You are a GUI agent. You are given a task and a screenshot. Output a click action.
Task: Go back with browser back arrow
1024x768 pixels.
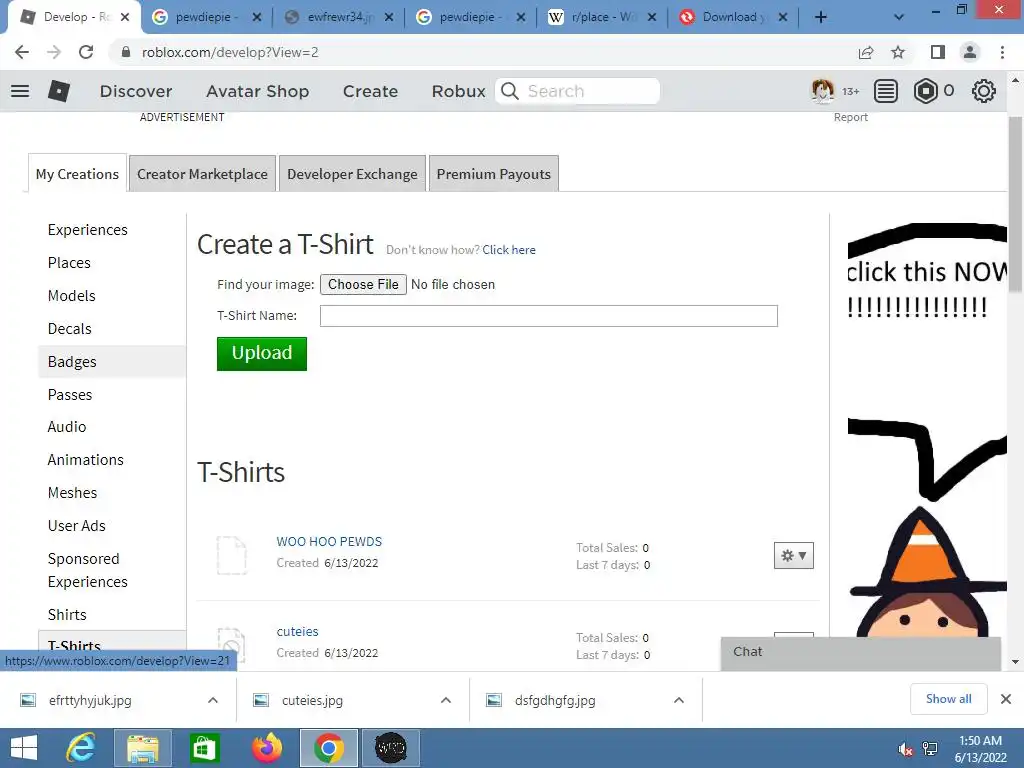click(x=22, y=52)
